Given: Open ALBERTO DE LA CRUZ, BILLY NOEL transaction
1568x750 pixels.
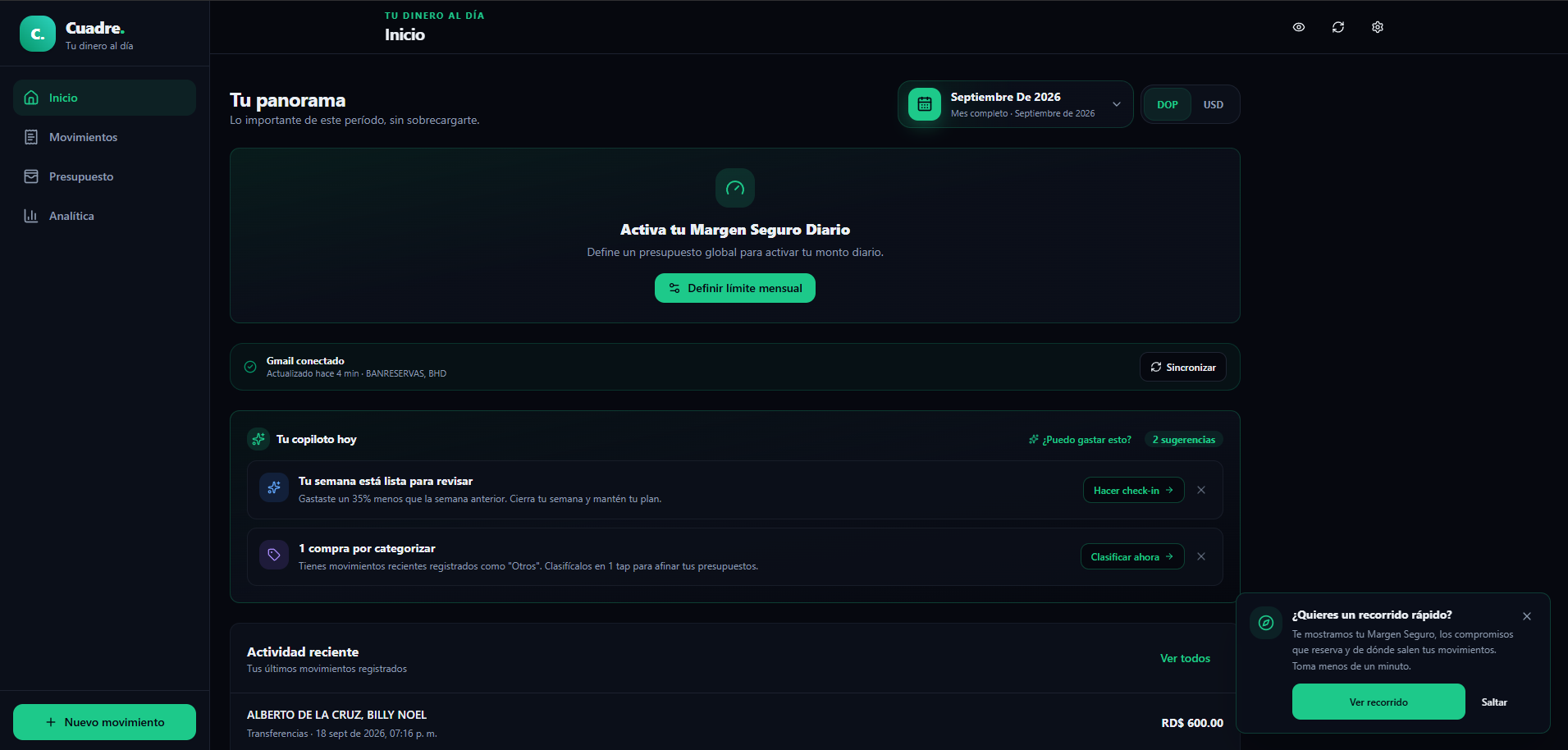Looking at the screenshot, I should 734,722.
